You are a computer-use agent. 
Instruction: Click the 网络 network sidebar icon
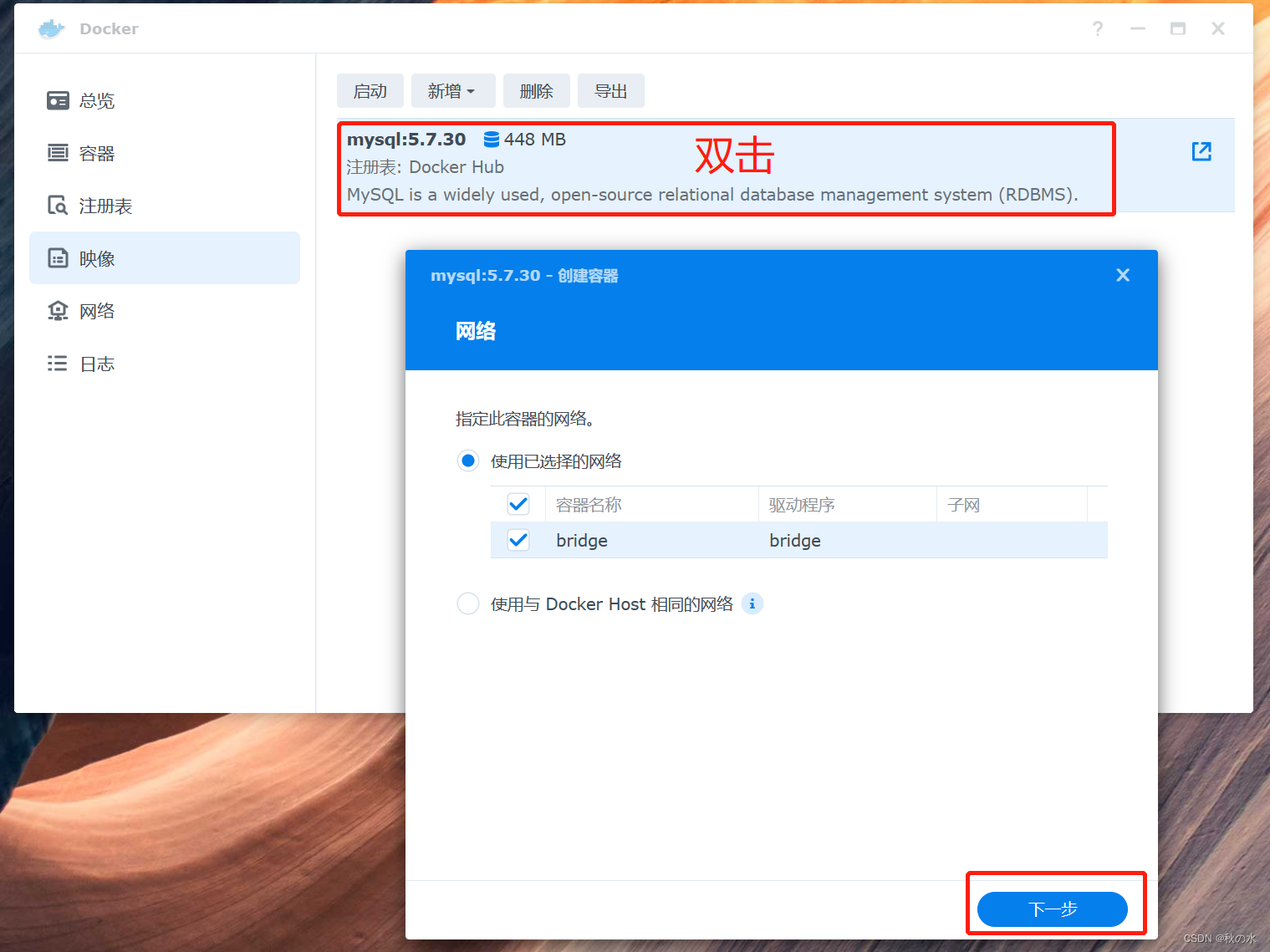(58, 311)
